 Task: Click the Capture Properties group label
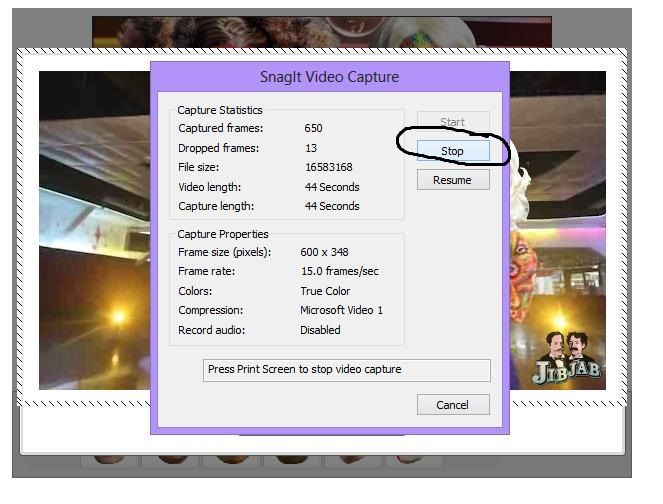223,234
